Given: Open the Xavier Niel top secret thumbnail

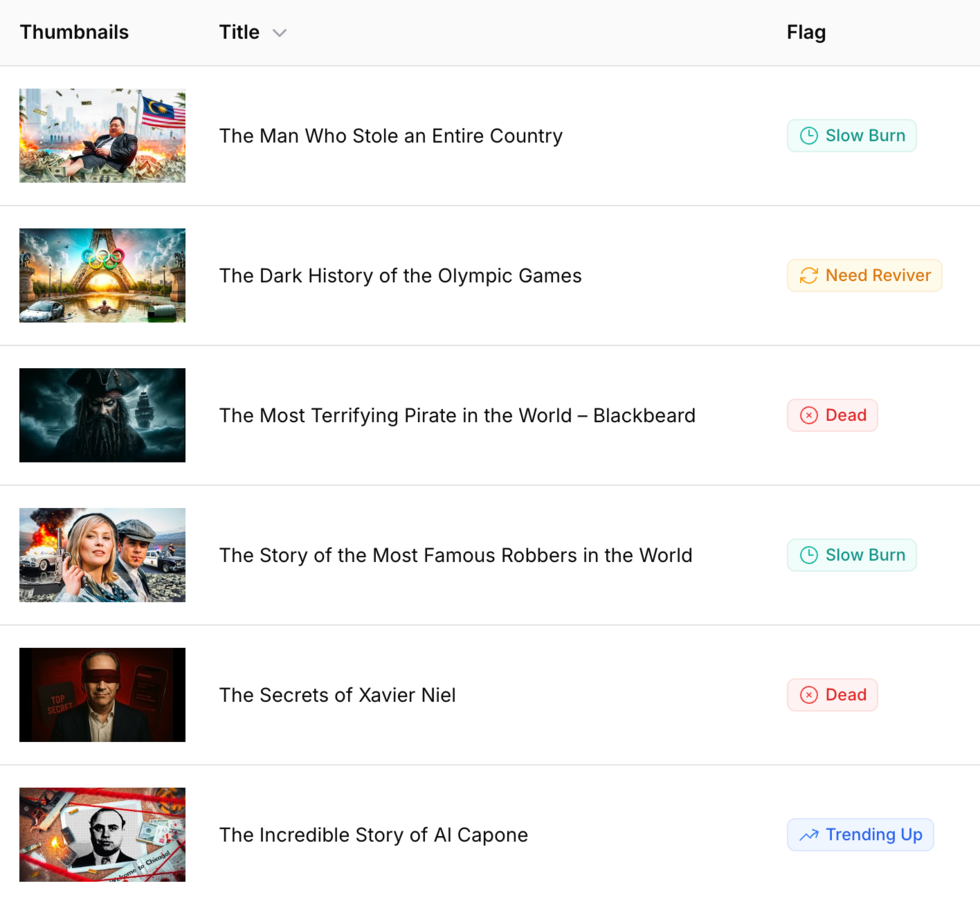Looking at the screenshot, I should (102, 696).
